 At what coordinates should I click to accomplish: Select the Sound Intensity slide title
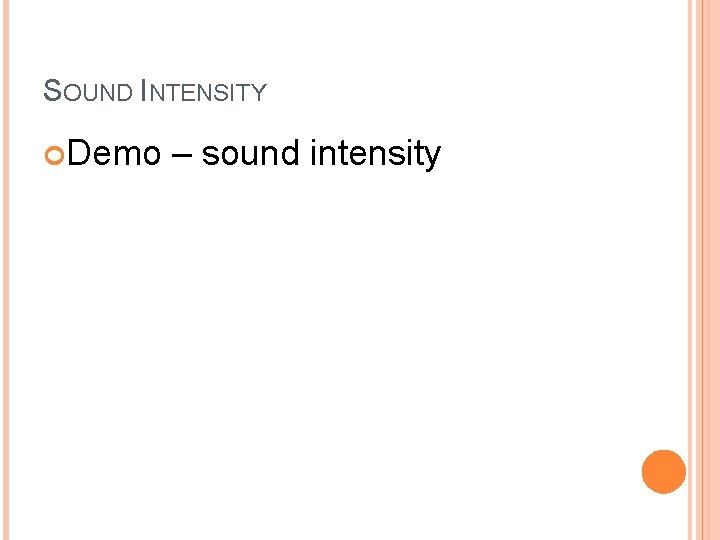155,90
